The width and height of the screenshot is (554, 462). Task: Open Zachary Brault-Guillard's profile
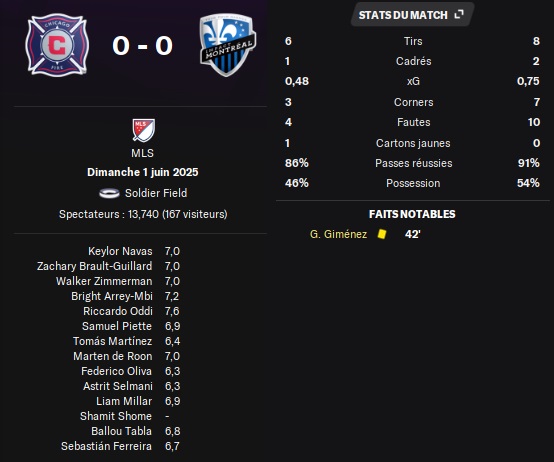tap(94, 266)
